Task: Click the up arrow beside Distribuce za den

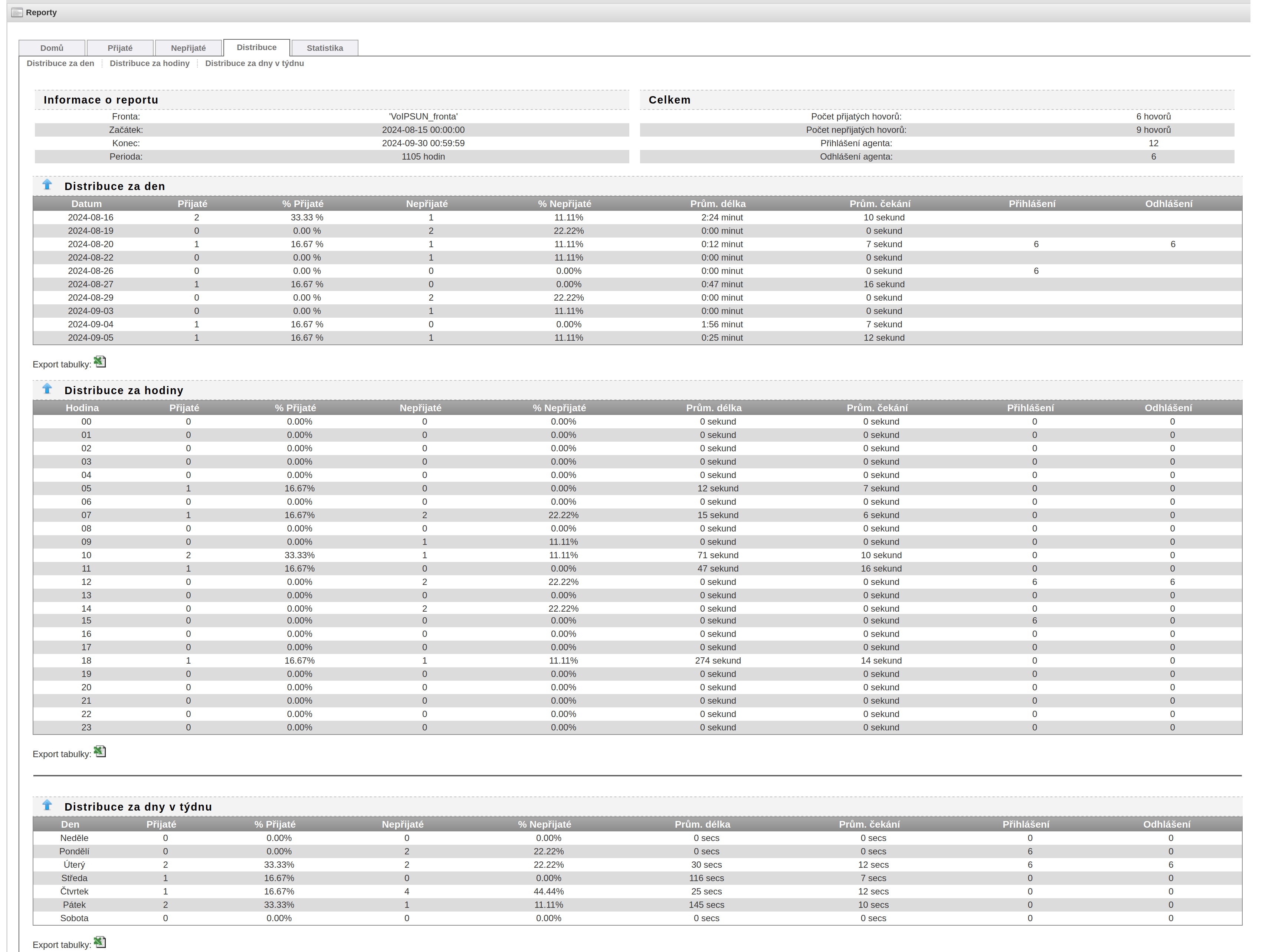Action: click(x=47, y=185)
